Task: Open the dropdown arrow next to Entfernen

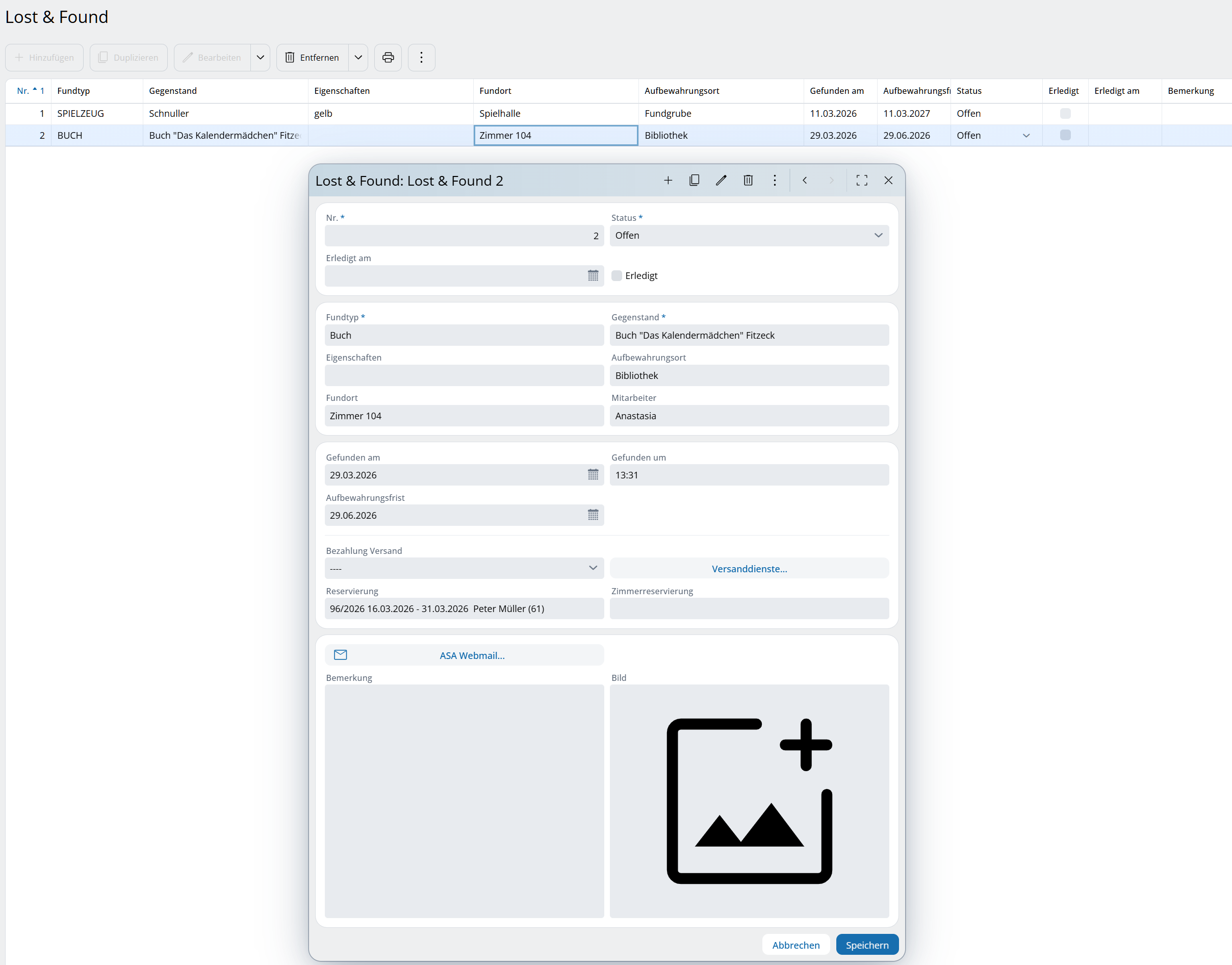Action: 358,58
